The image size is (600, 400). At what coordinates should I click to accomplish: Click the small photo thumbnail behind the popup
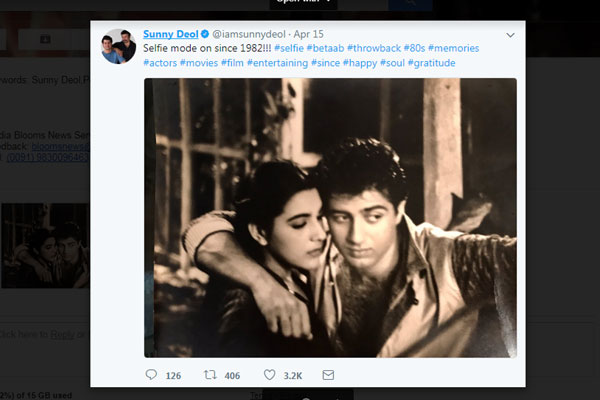coord(45,246)
